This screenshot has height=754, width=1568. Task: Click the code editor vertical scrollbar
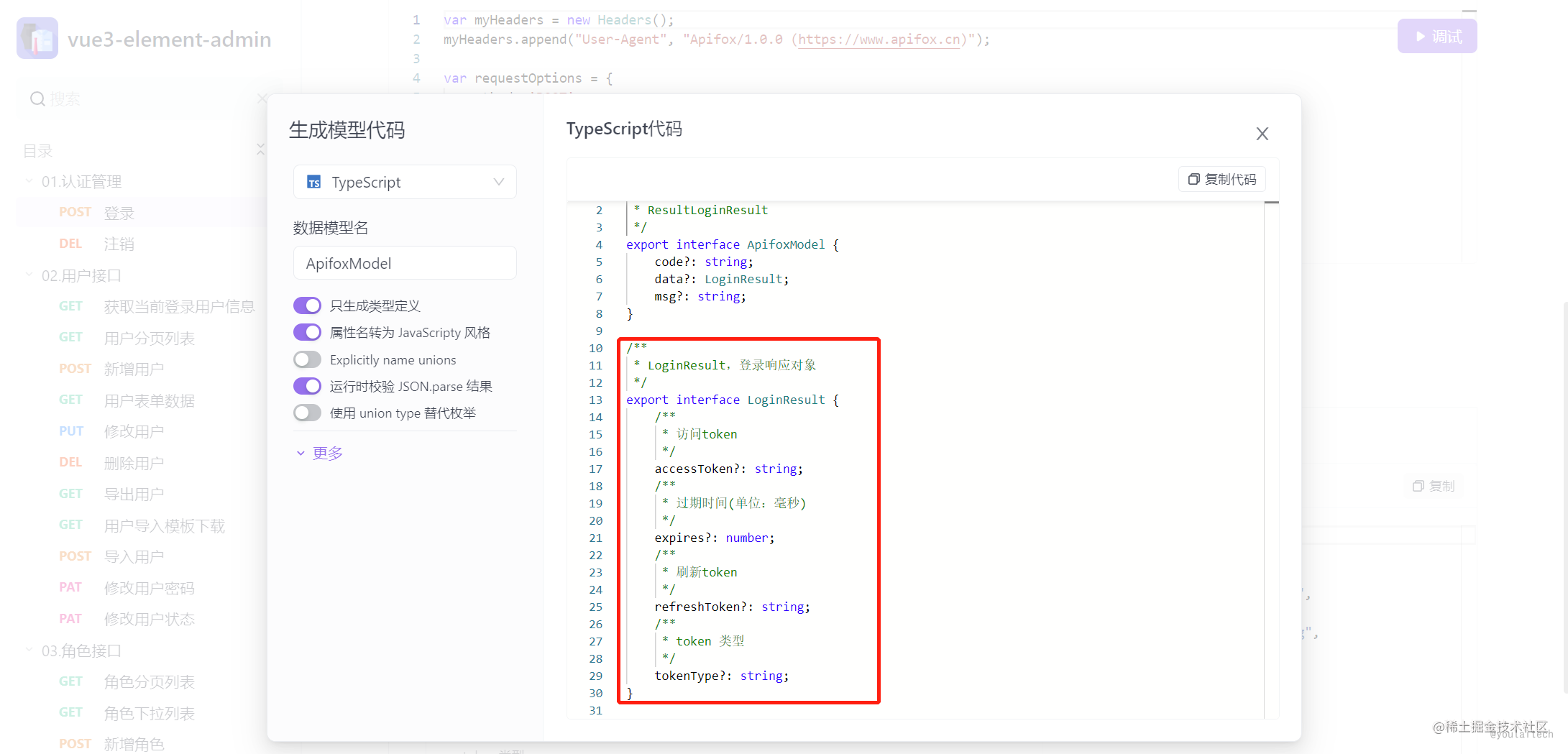coord(1271,460)
